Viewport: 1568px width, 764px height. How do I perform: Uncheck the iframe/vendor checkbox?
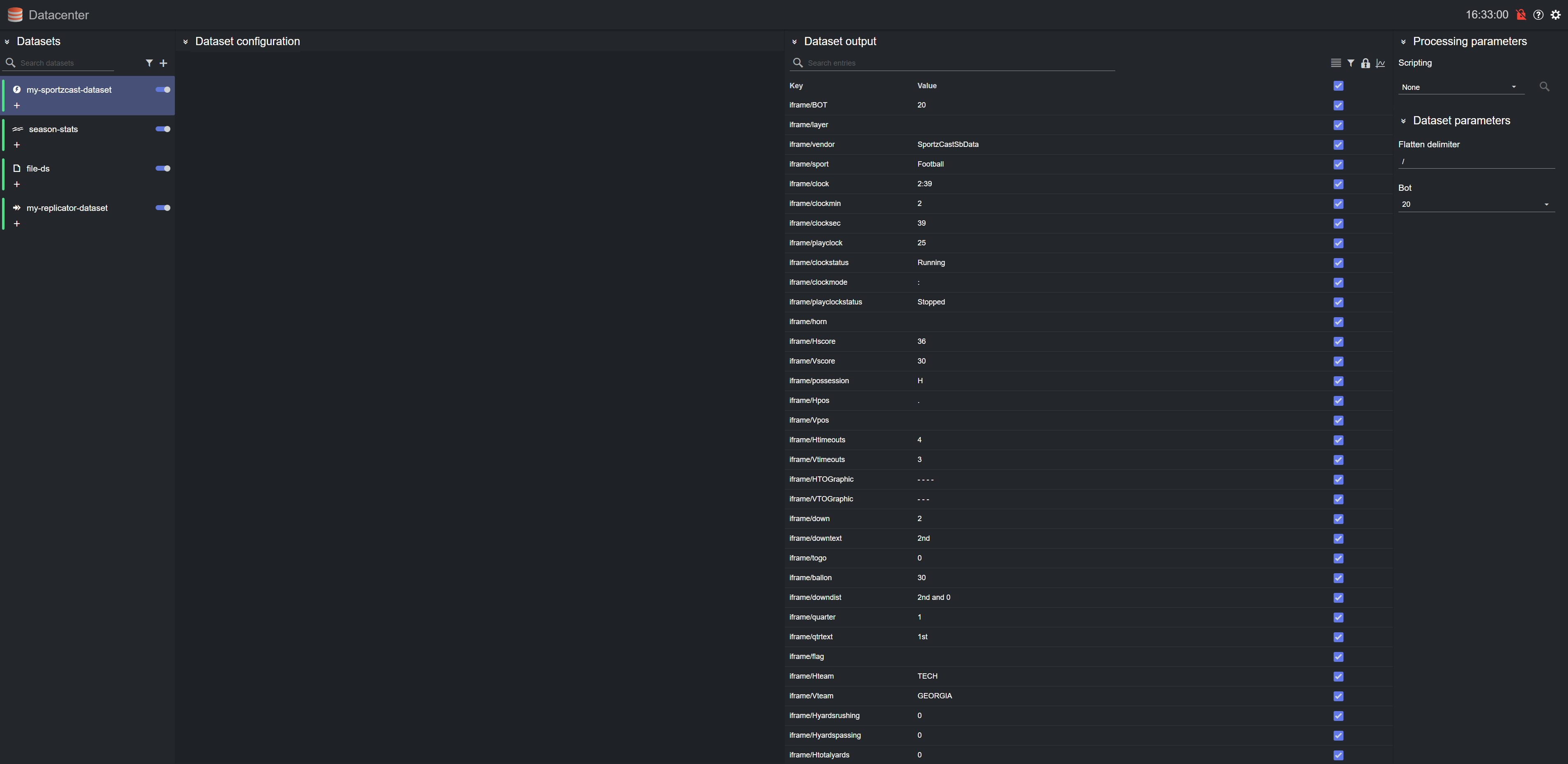[x=1338, y=145]
